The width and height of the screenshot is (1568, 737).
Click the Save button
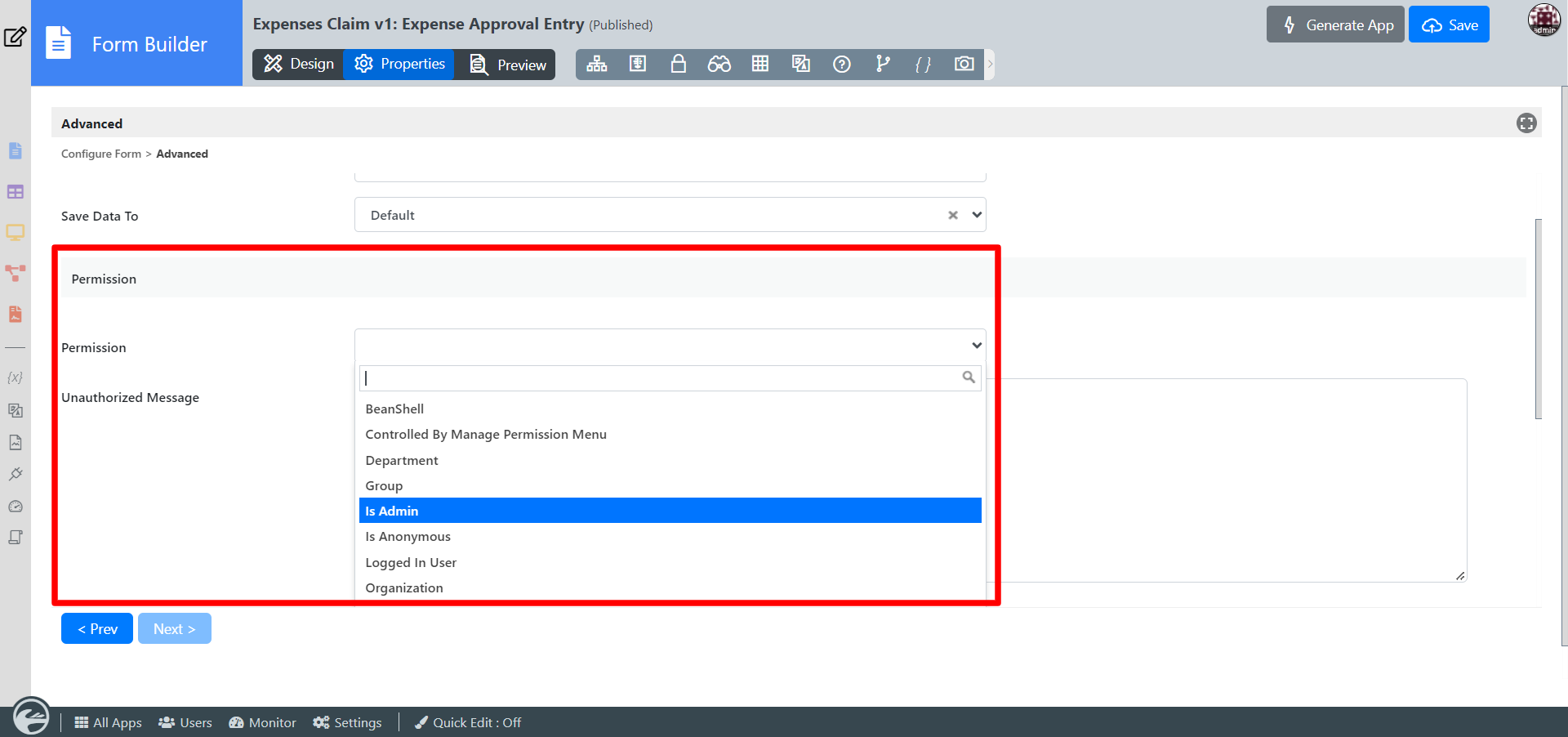[1449, 25]
